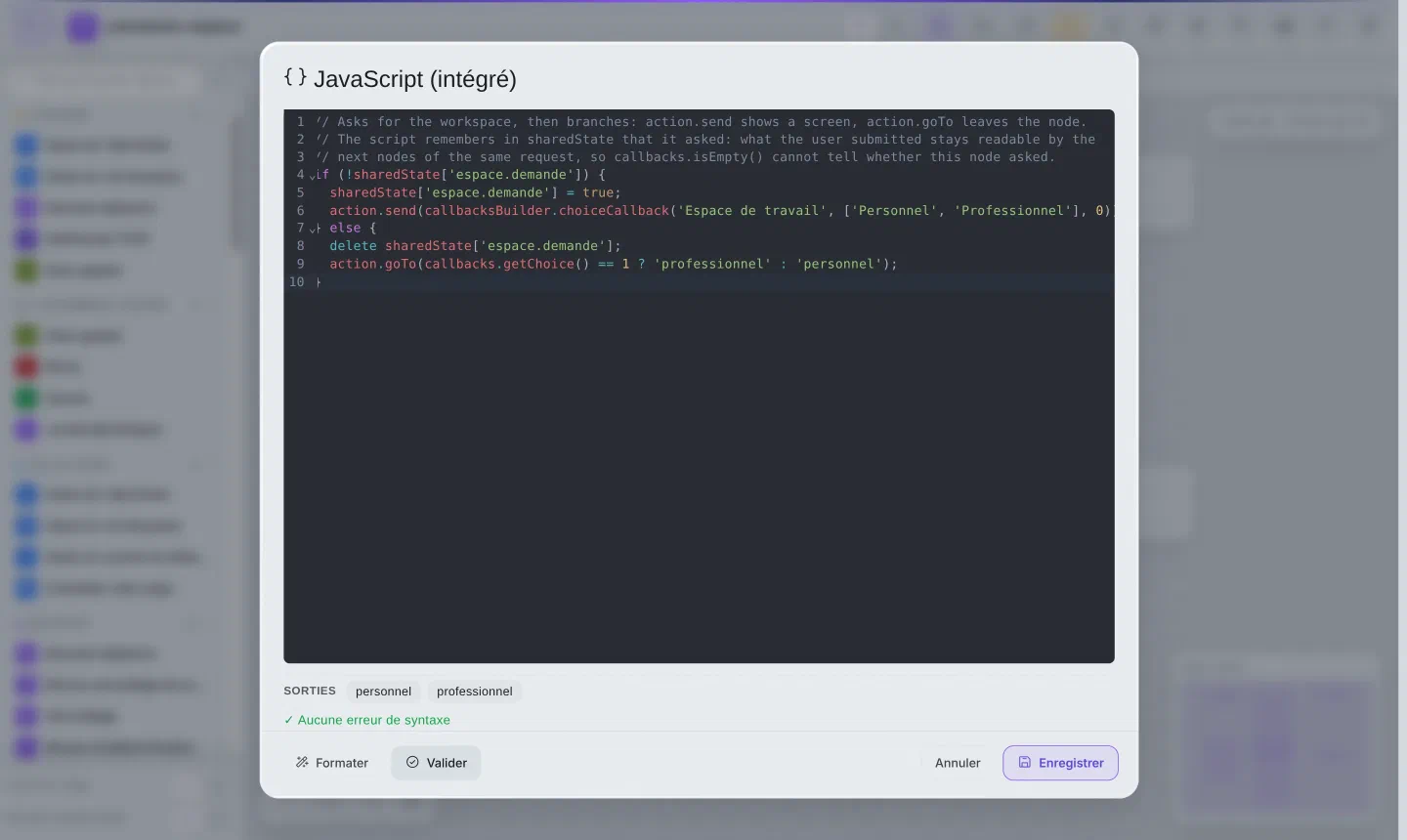The image size is (1407, 840).
Task: Click the 'Aucune erreur de syntaxe' status message
Action: [367, 720]
